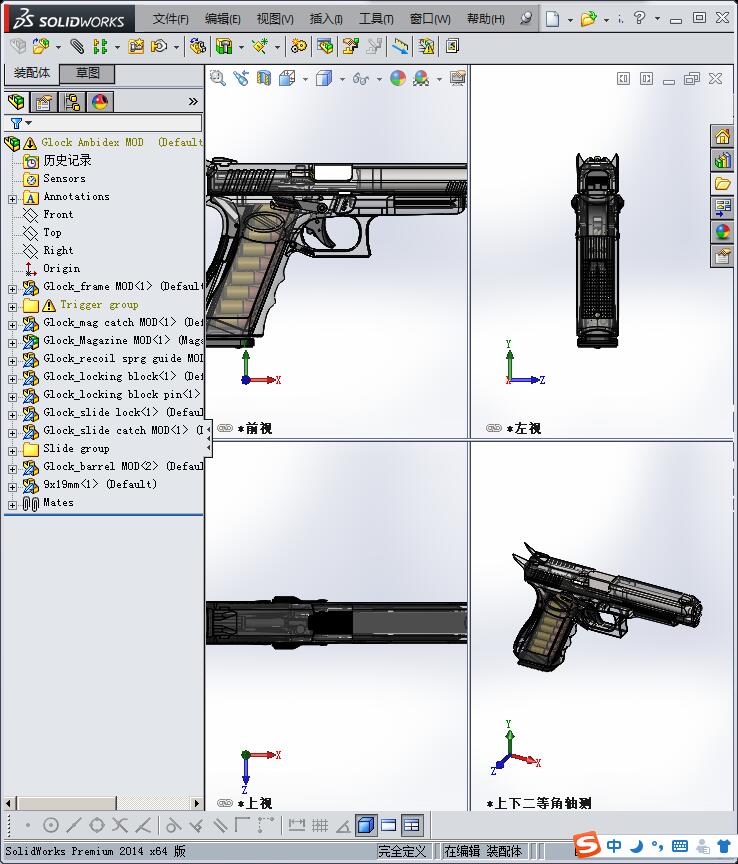Toggle link views in 左视 viewport
This screenshot has height=864, width=738.
click(x=494, y=428)
